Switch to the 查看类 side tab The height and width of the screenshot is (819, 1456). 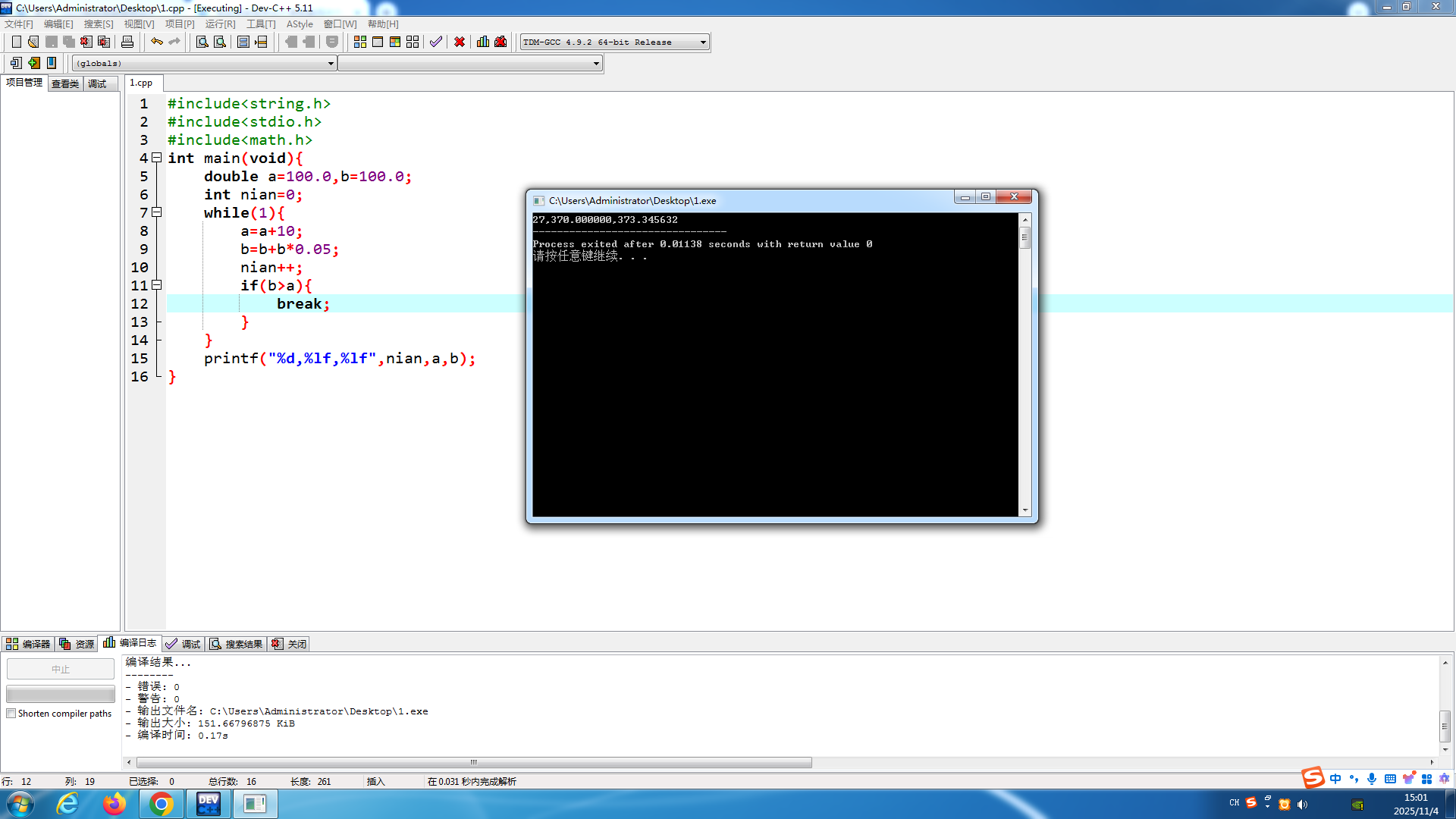point(65,83)
